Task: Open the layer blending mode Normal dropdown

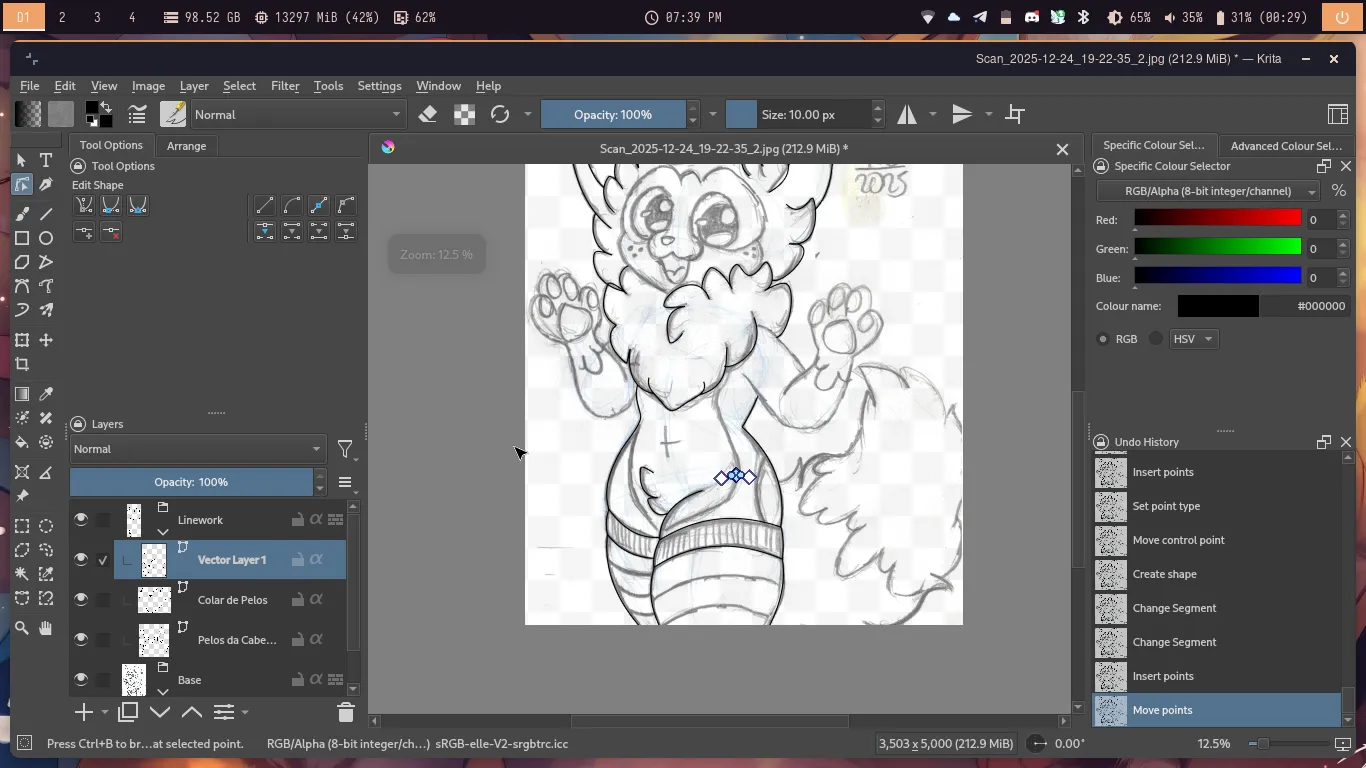Action: coord(197,449)
